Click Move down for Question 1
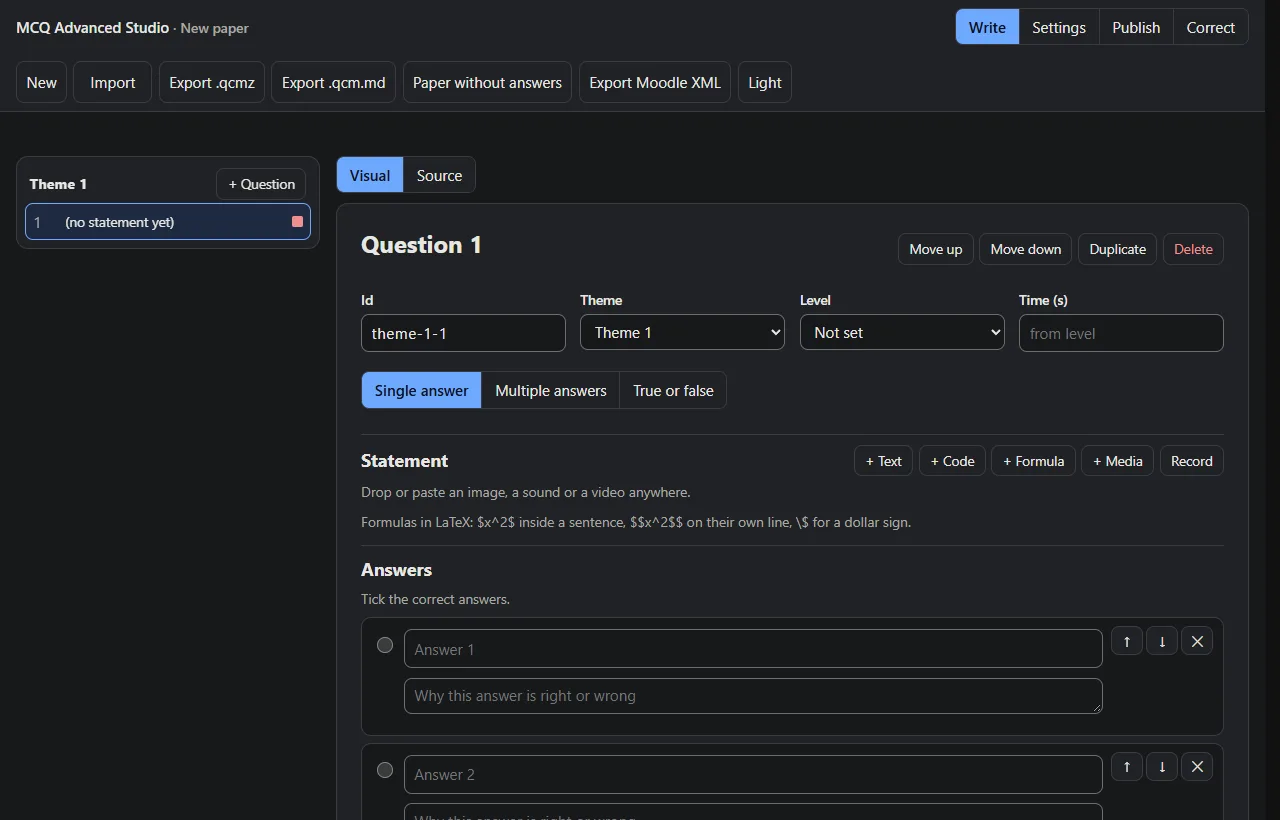The width and height of the screenshot is (1280, 820). (1026, 249)
